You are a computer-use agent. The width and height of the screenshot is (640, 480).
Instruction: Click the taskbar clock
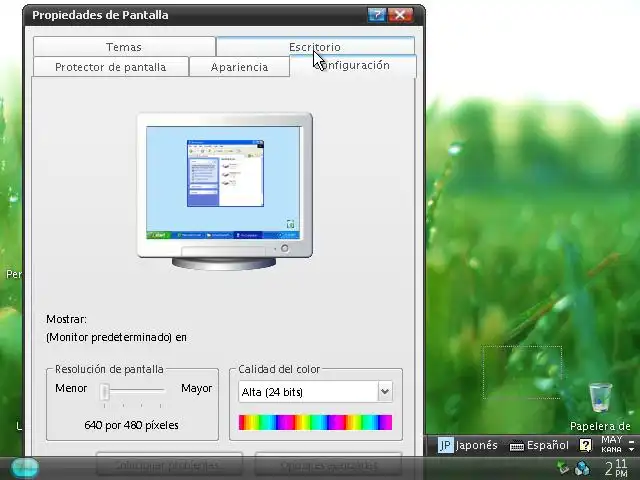click(x=616, y=468)
